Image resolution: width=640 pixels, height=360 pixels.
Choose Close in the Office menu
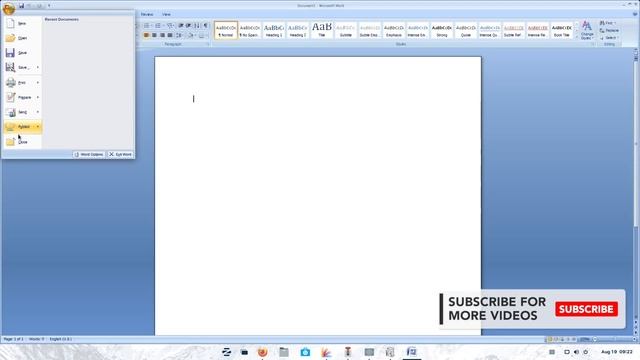click(x=22, y=142)
